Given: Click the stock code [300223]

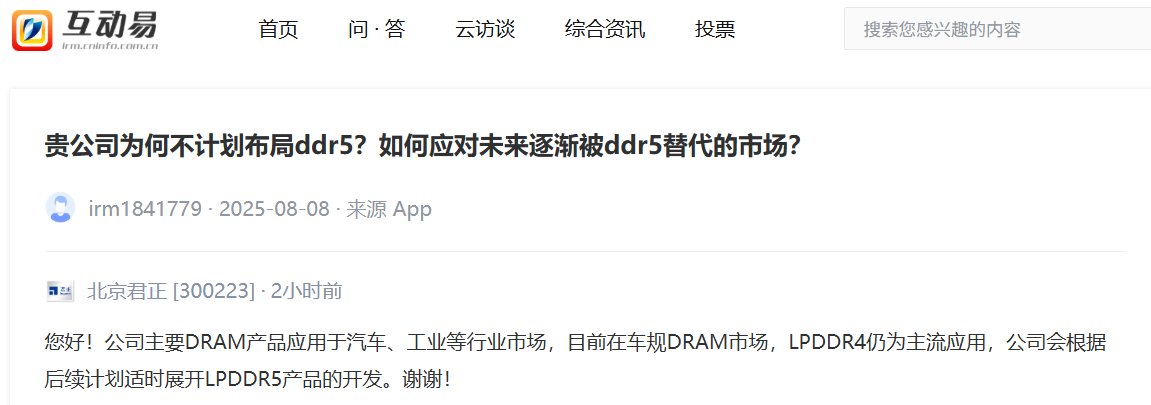Looking at the screenshot, I should 214,291.
